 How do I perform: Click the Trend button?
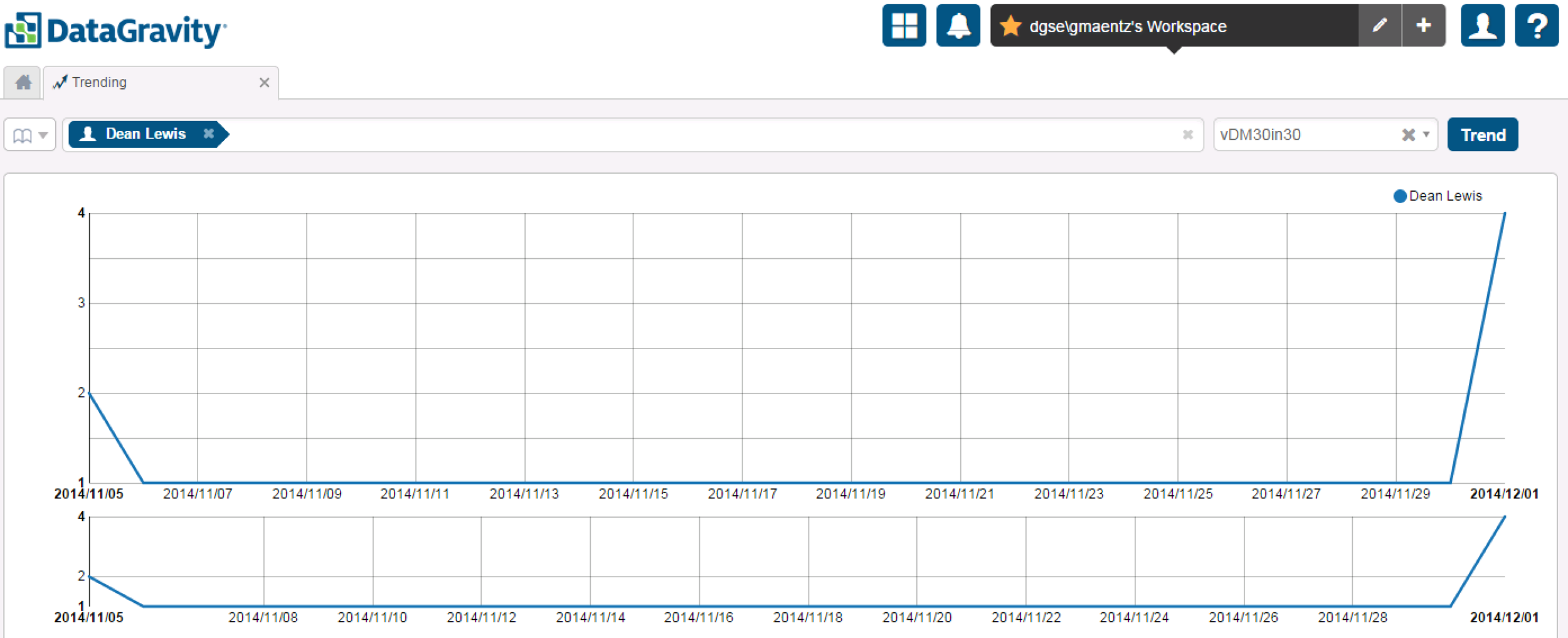(1483, 135)
